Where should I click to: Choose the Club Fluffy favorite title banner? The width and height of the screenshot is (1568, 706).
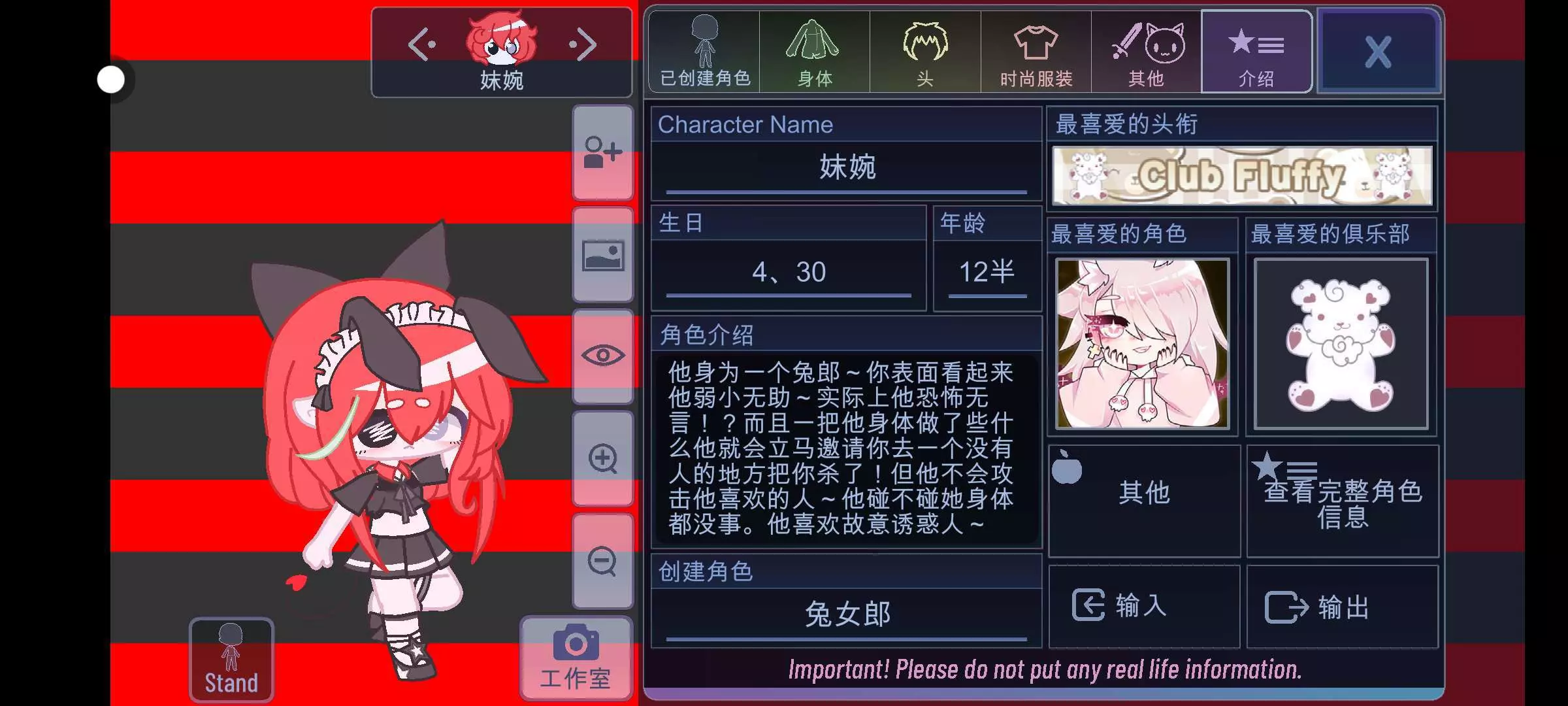click(x=1242, y=176)
